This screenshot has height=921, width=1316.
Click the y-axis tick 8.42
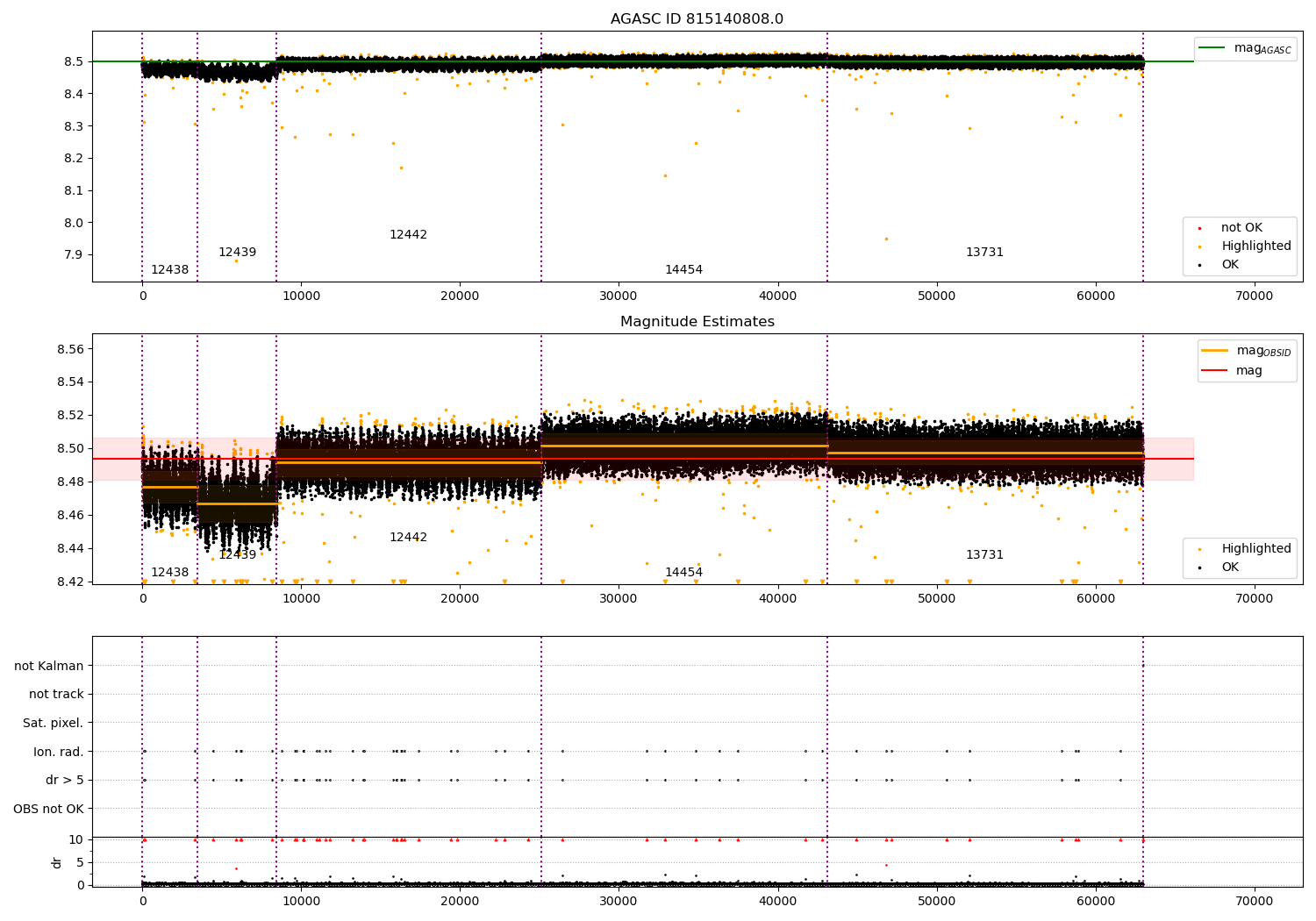(x=71, y=582)
